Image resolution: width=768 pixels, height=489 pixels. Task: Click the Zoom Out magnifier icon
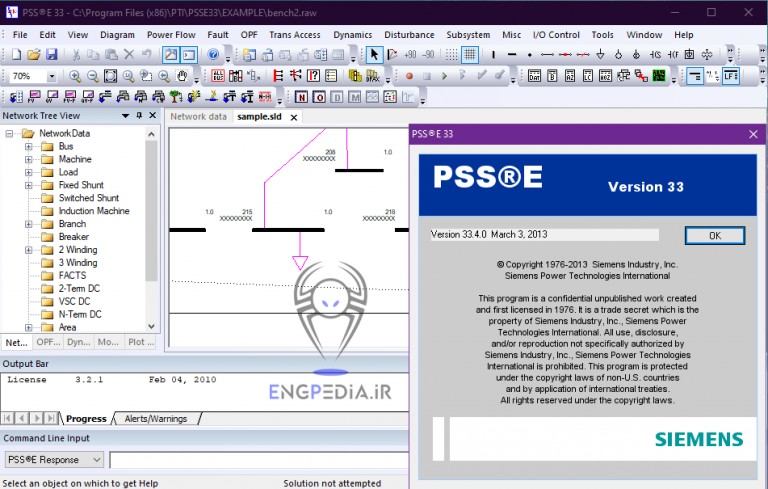coord(93,76)
